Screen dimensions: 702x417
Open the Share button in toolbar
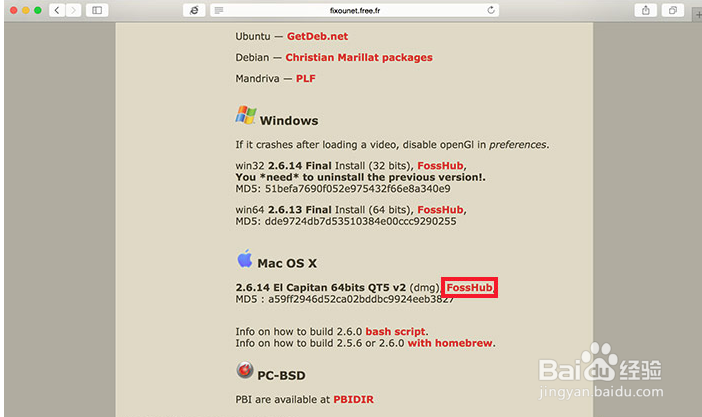tap(646, 10)
